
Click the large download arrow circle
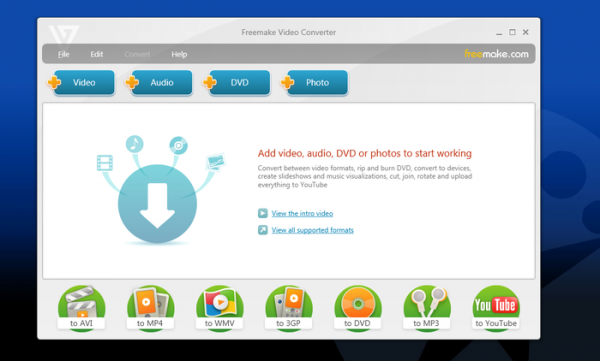pyautogui.click(x=157, y=204)
